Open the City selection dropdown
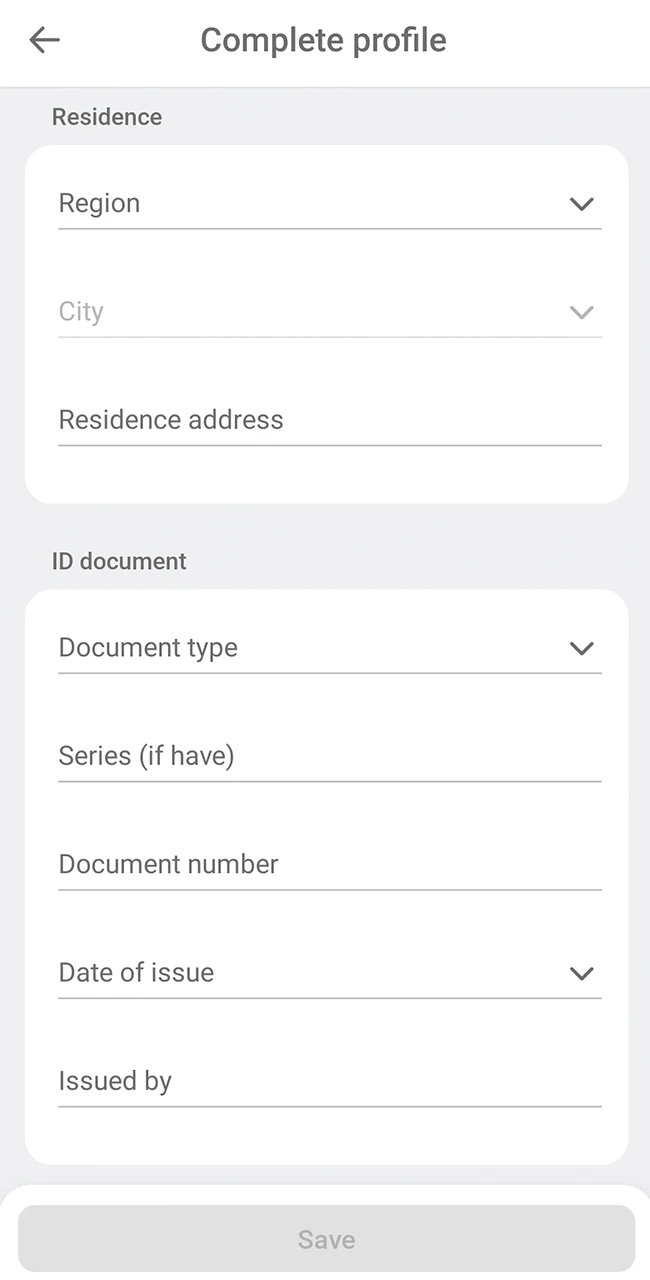The image size is (650, 1280). click(x=325, y=312)
